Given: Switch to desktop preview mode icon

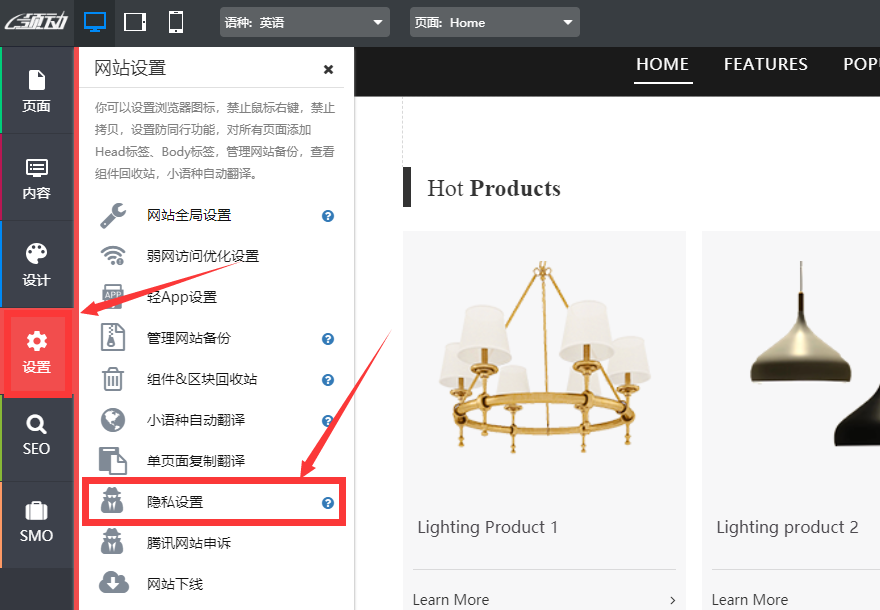Looking at the screenshot, I should (95, 22).
